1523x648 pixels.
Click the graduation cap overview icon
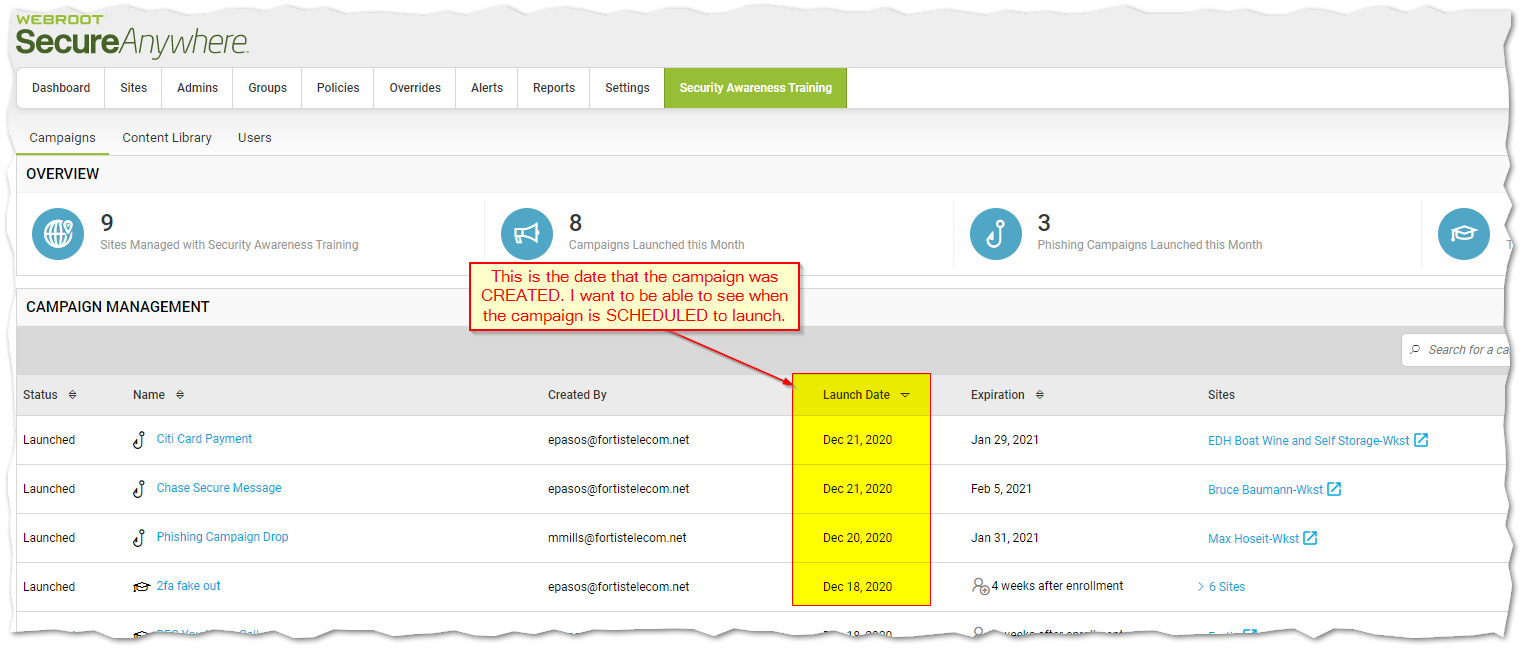[1463, 234]
